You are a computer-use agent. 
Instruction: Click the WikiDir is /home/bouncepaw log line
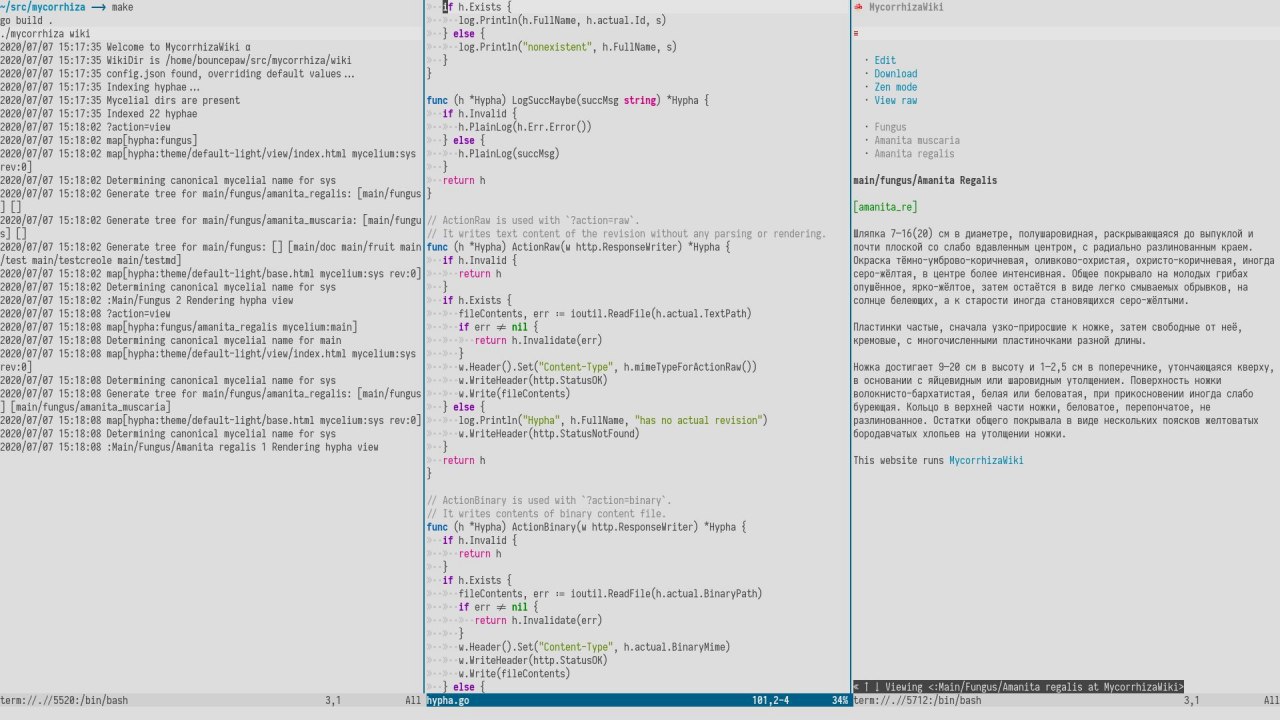(176, 60)
